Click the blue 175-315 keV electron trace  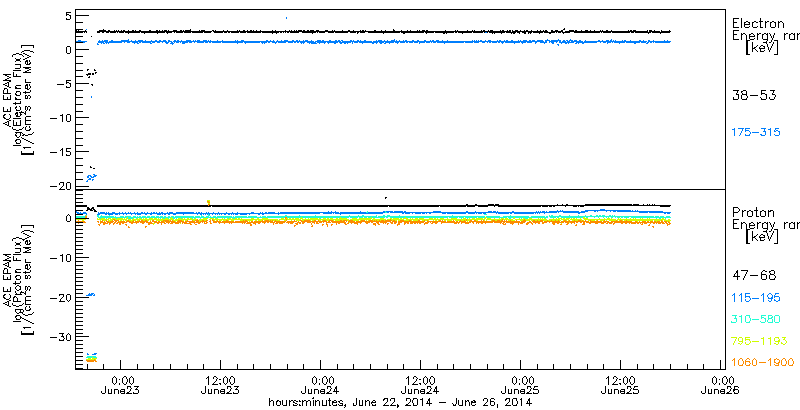coord(383,42)
